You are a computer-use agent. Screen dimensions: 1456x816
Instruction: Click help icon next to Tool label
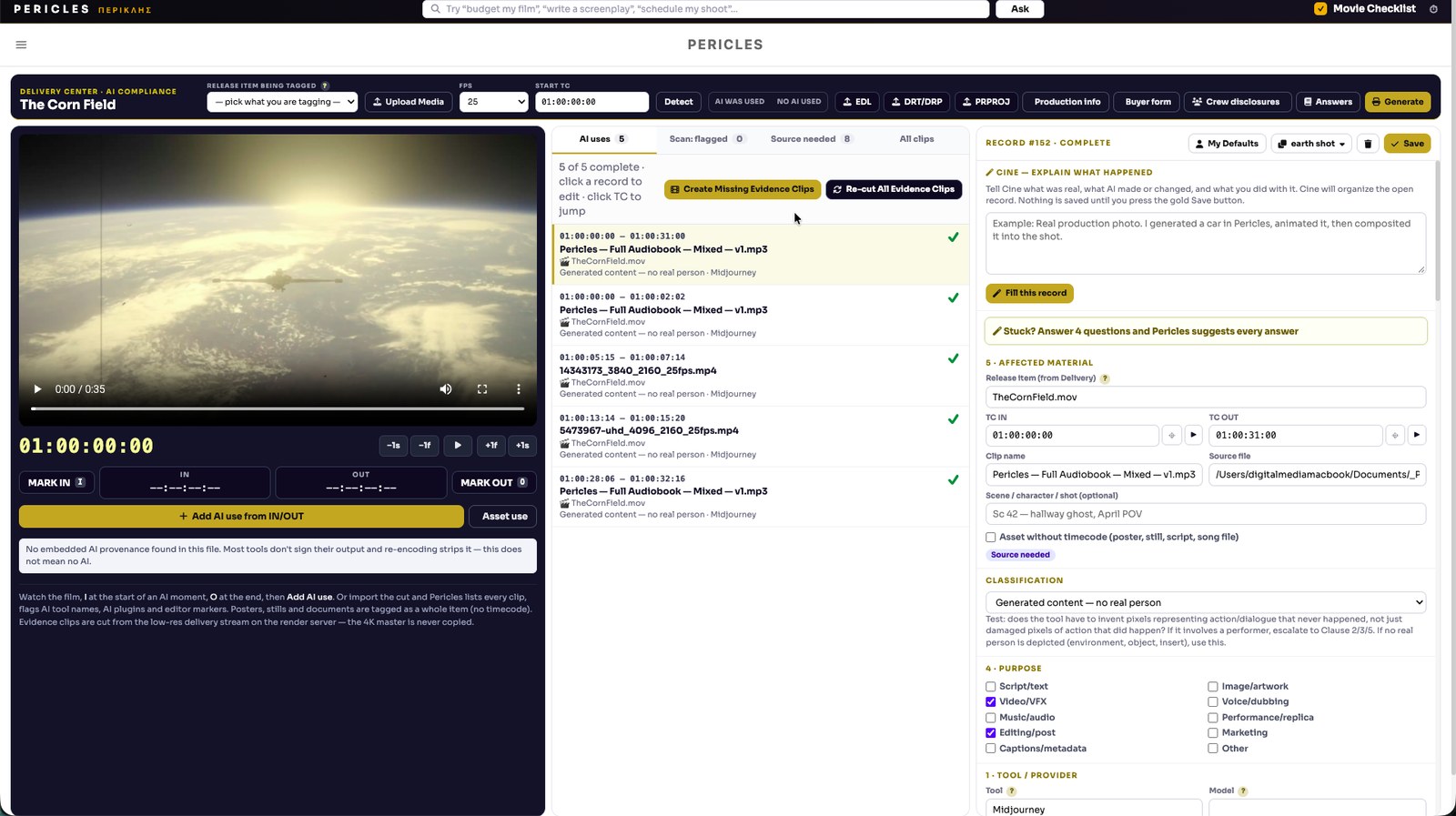[x=1011, y=791]
